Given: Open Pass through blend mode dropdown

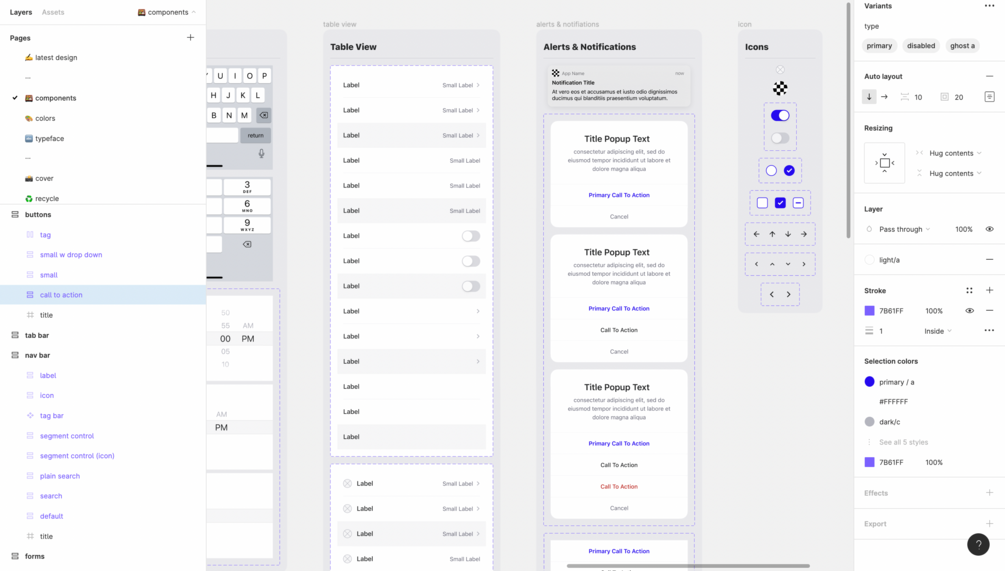Looking at the screenshot, I should point(904,229).
